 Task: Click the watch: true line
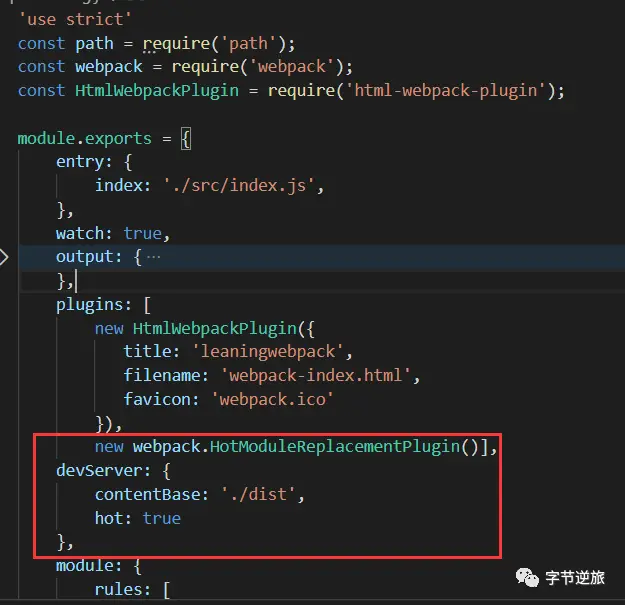[x=113, y=233]
